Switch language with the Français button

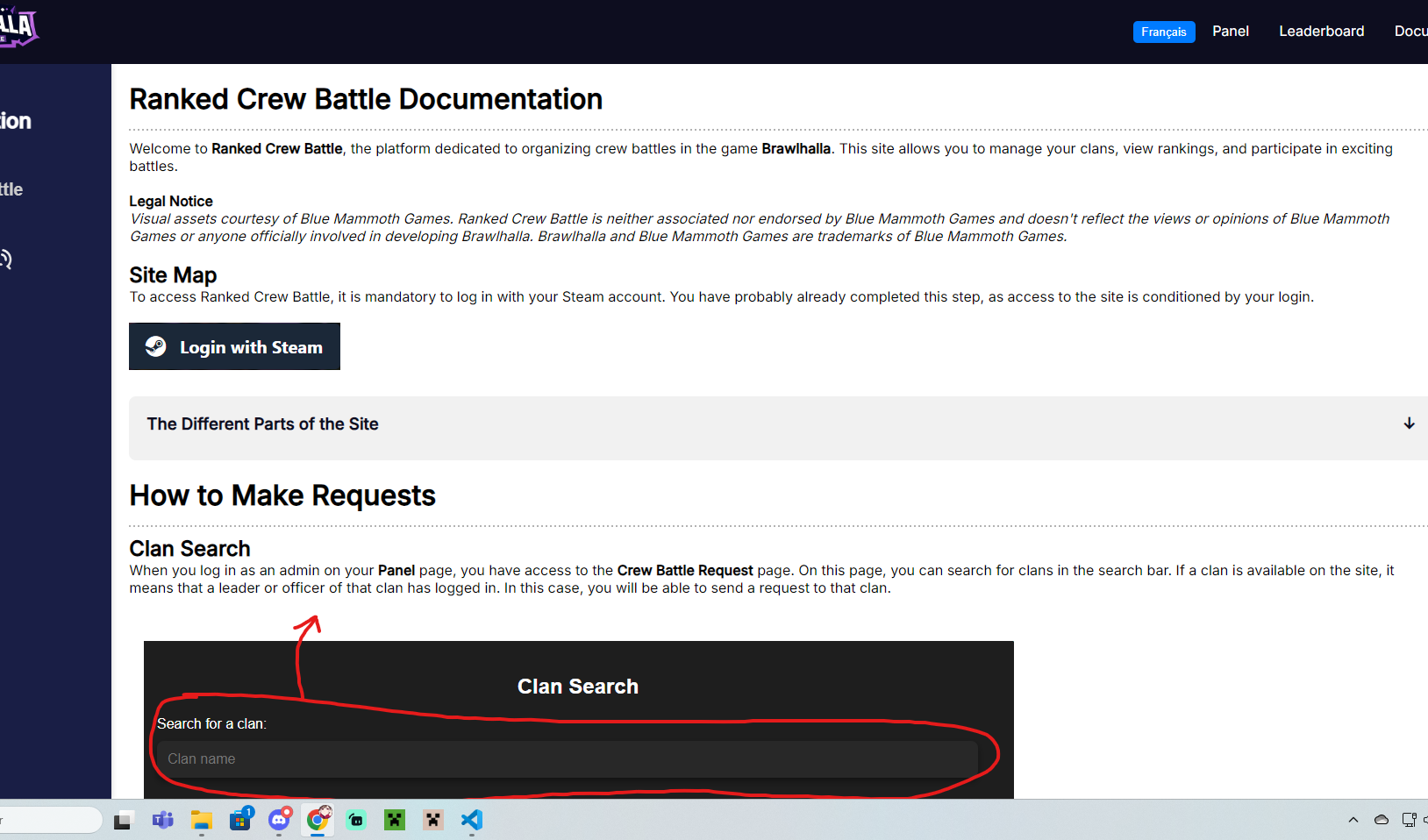tap(1164, 32)
